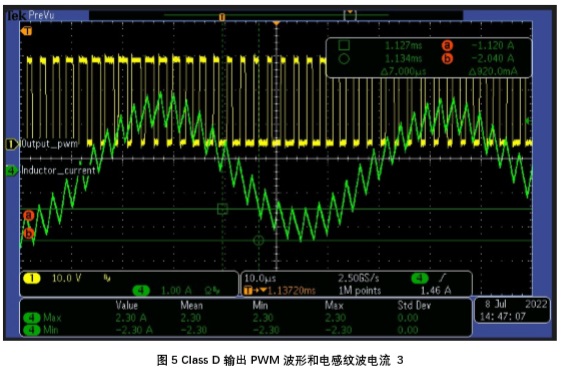Click the orange trigger position arrow atop graticule

point(276,23)
